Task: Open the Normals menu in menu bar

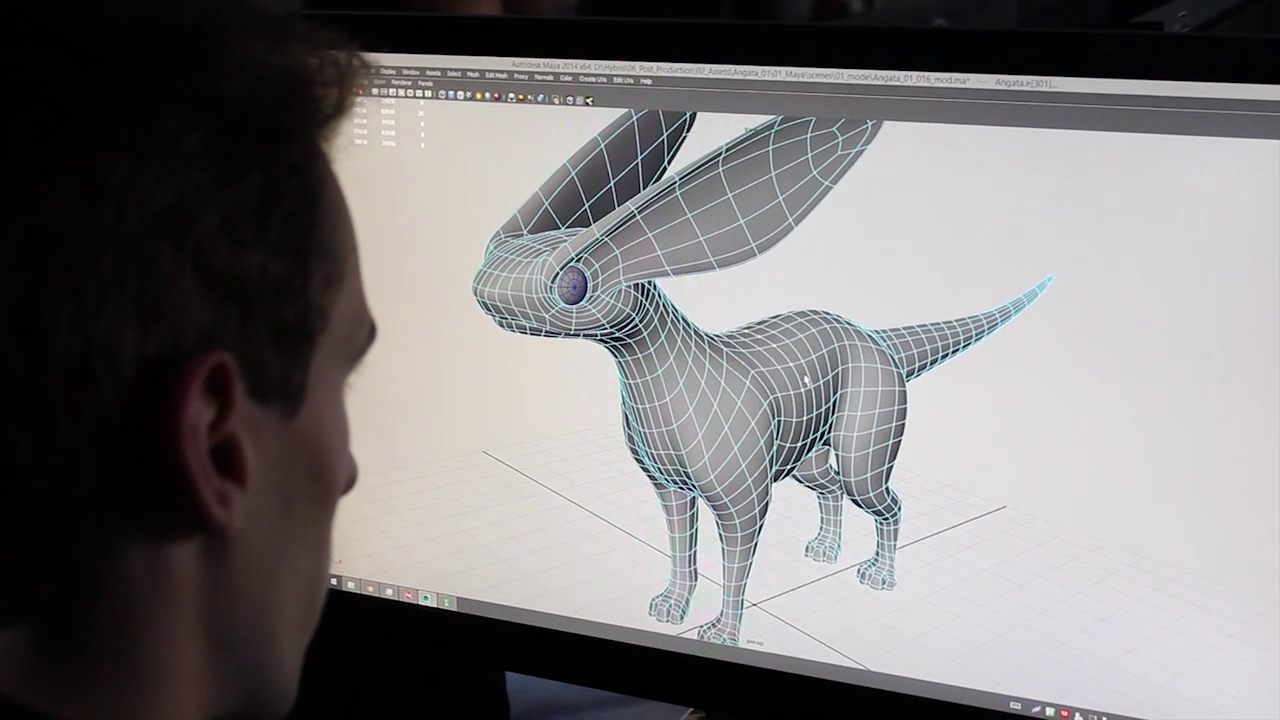Action: 544,76
